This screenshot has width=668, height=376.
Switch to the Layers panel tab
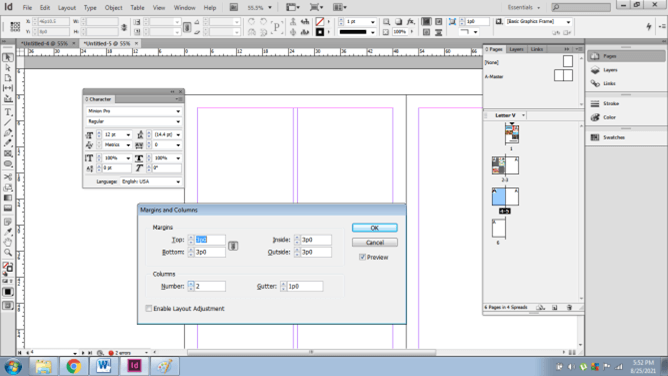[x=516, y=49]
